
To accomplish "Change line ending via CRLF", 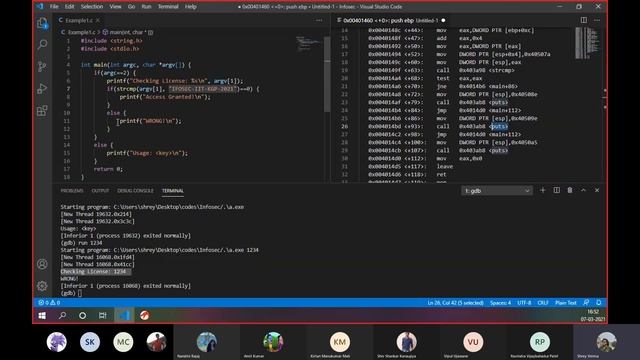I will [543, 302].
